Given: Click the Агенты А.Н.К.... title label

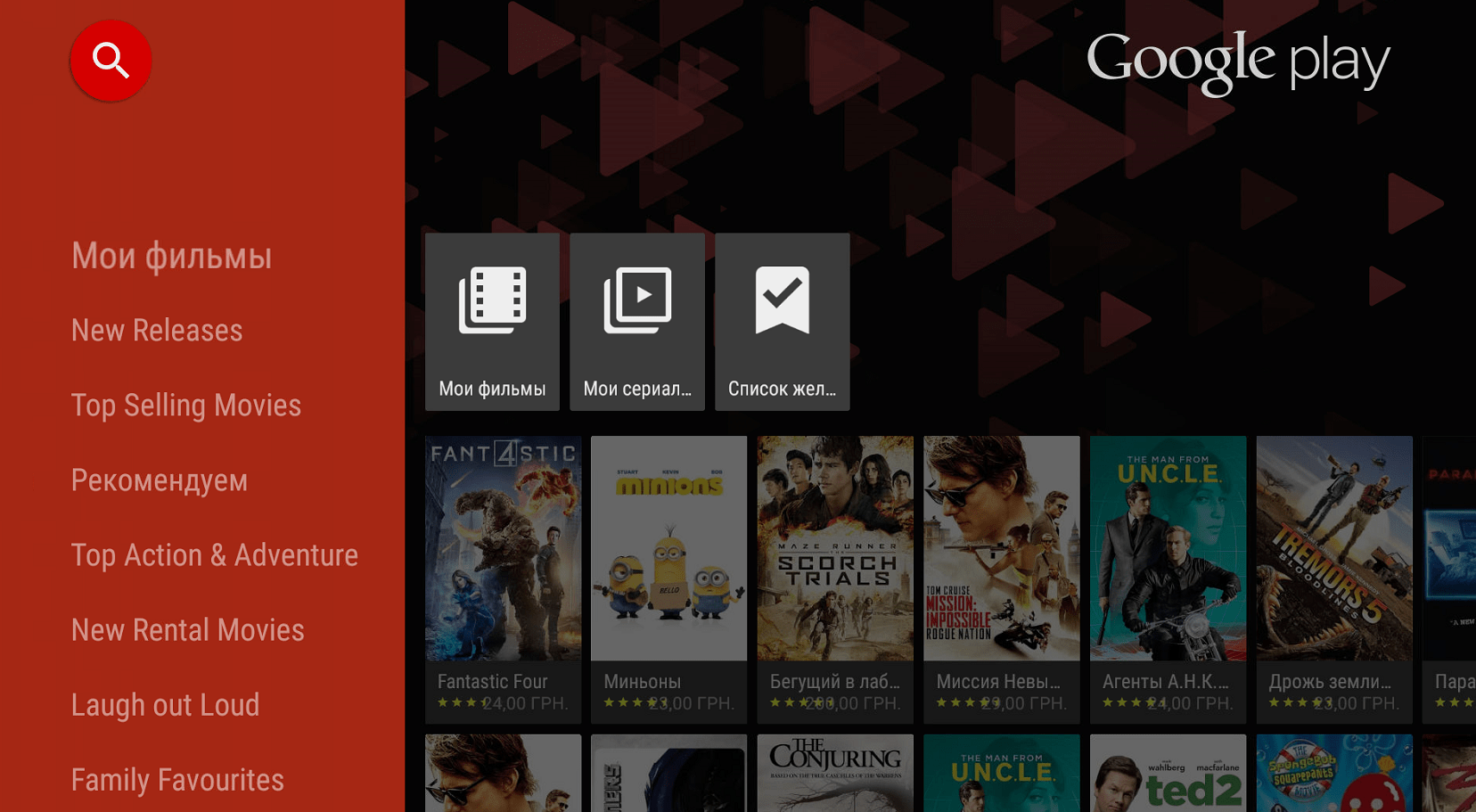Looking at the screenshot, I should [x=1166, y=682].
